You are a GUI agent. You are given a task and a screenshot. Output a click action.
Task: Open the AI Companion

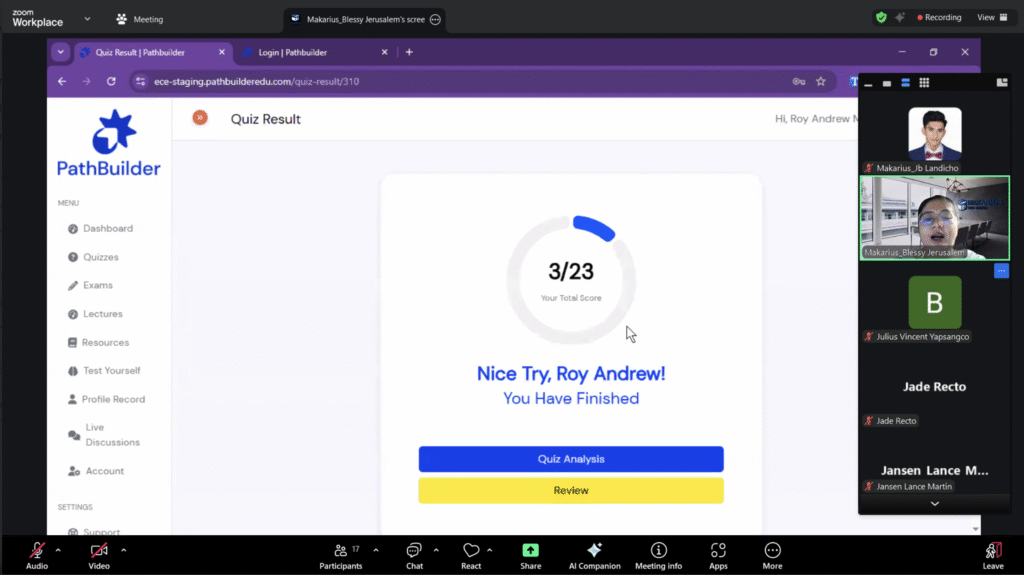point(594,551)
